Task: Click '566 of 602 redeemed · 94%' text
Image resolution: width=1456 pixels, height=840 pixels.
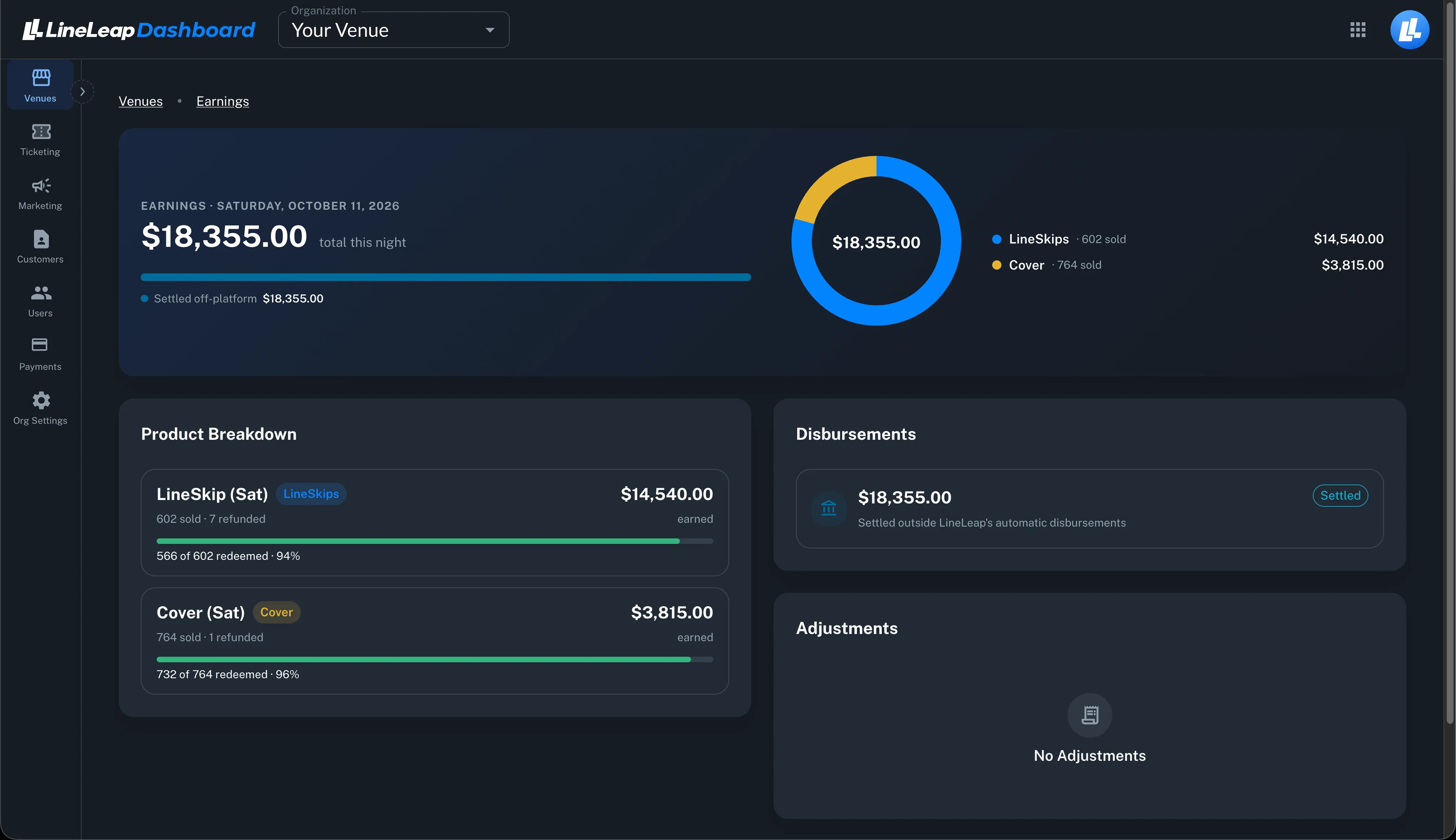Action: [228, 556]
